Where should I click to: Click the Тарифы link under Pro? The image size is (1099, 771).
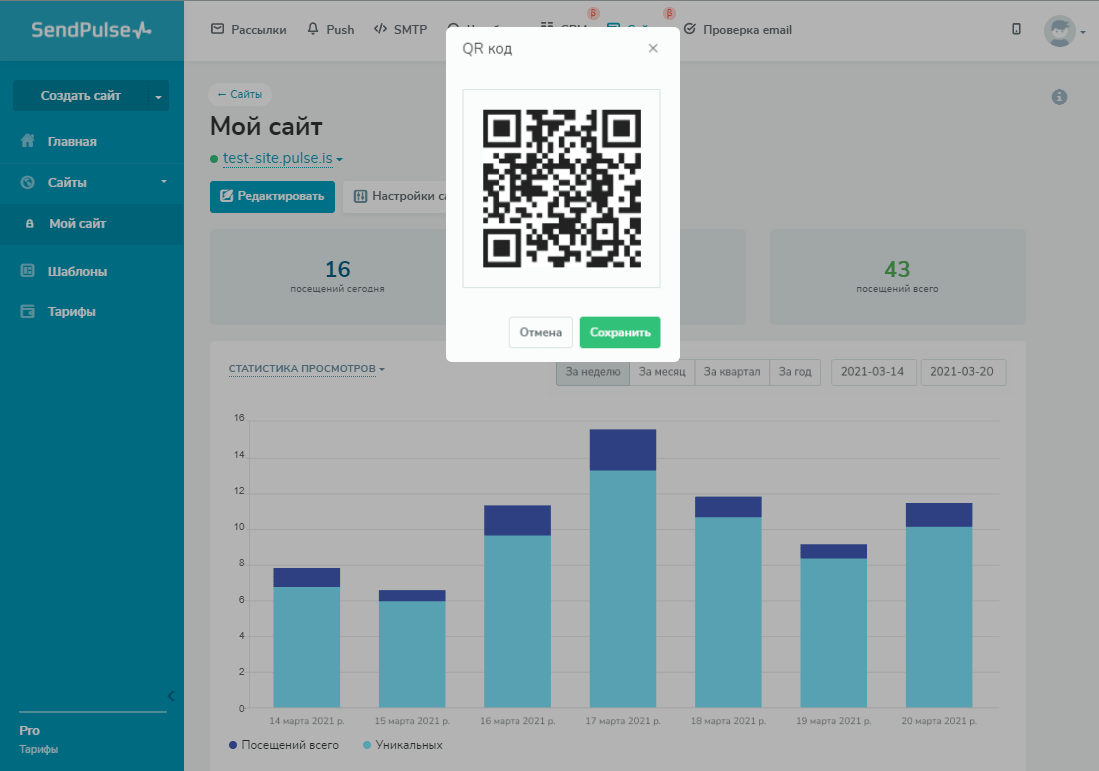click(x=39, y=749)
